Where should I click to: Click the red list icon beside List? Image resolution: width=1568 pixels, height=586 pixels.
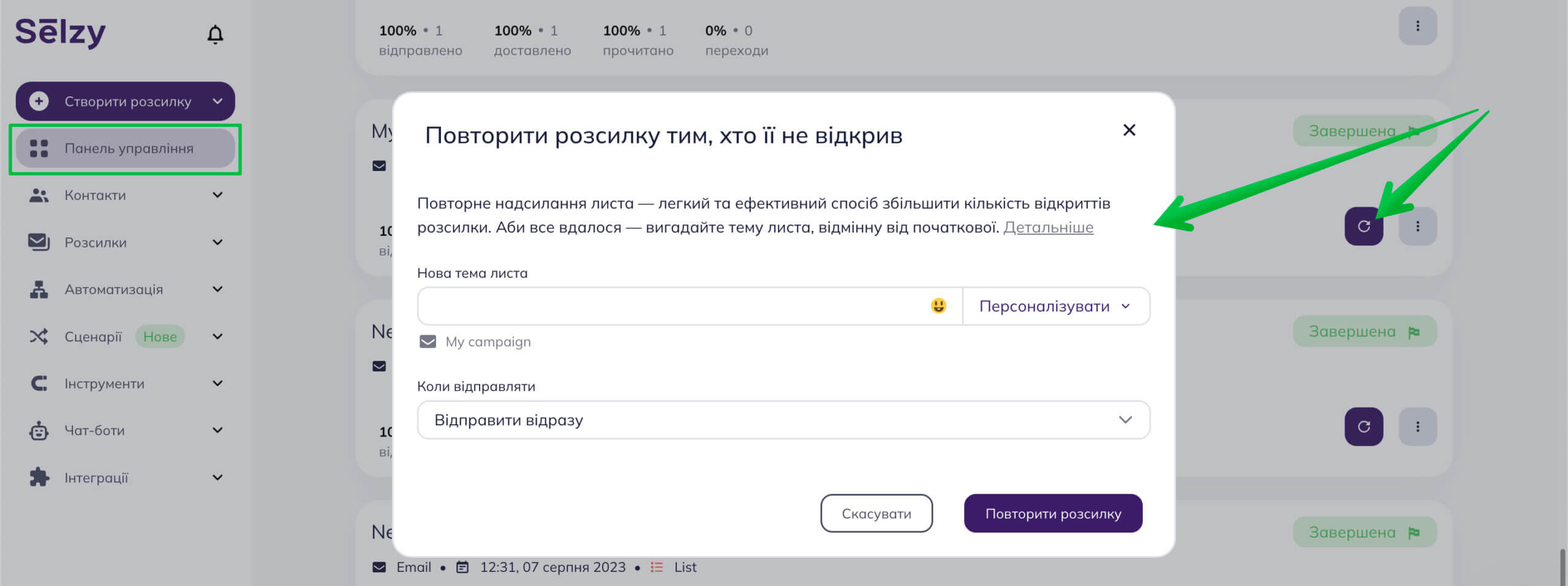point(657,568)
